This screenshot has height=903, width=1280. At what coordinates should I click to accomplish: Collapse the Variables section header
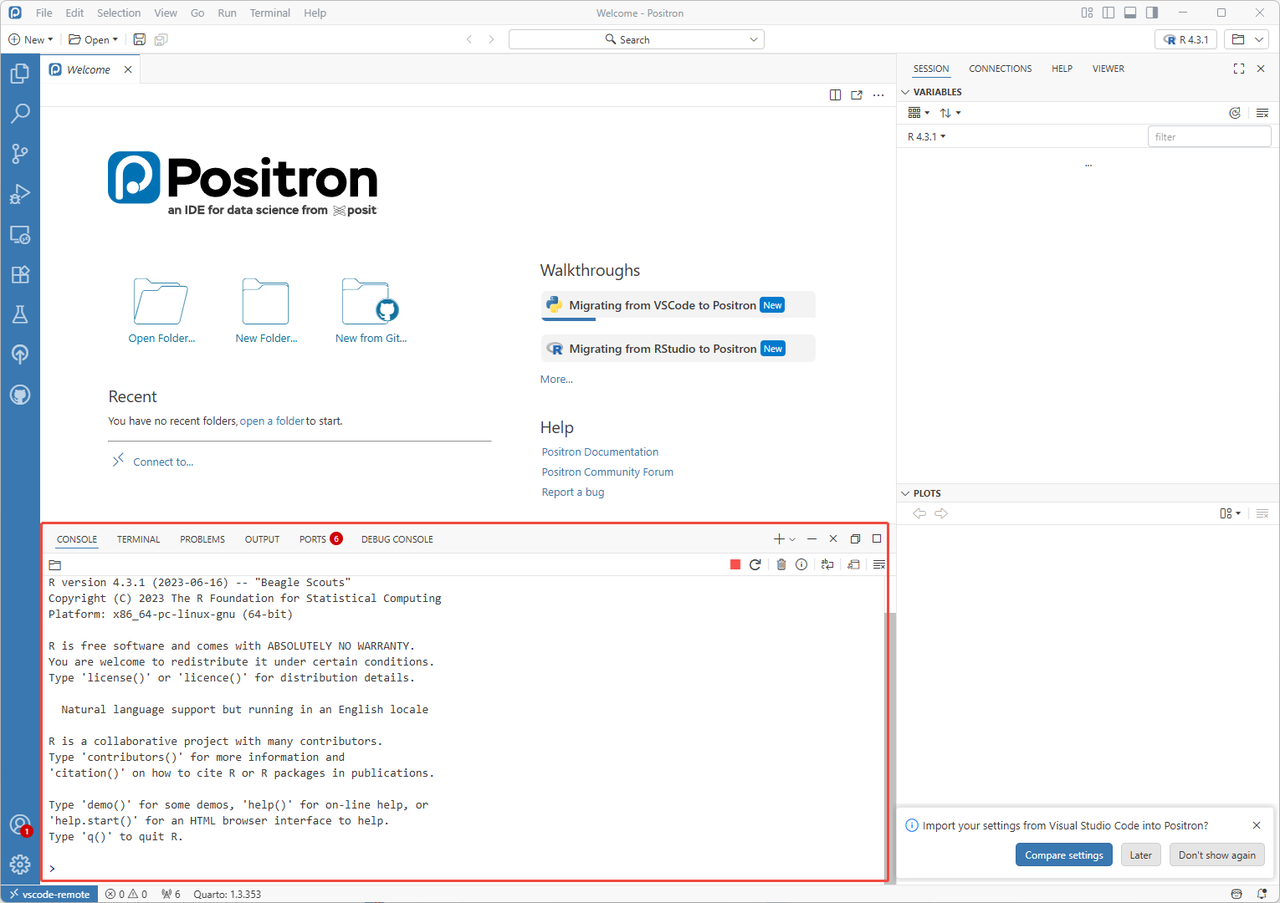(x=937, y=91)
